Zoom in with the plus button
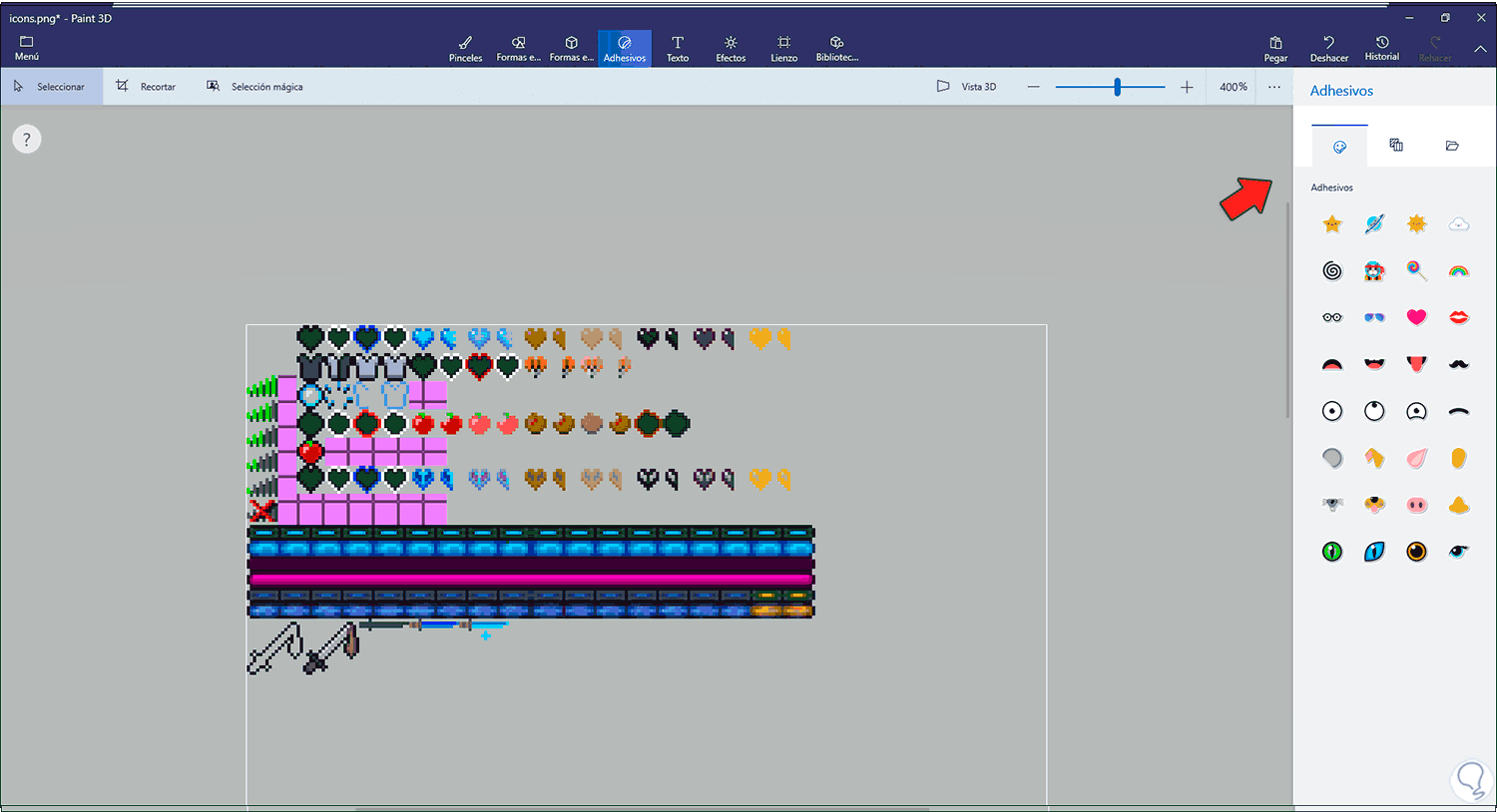 1187,87
